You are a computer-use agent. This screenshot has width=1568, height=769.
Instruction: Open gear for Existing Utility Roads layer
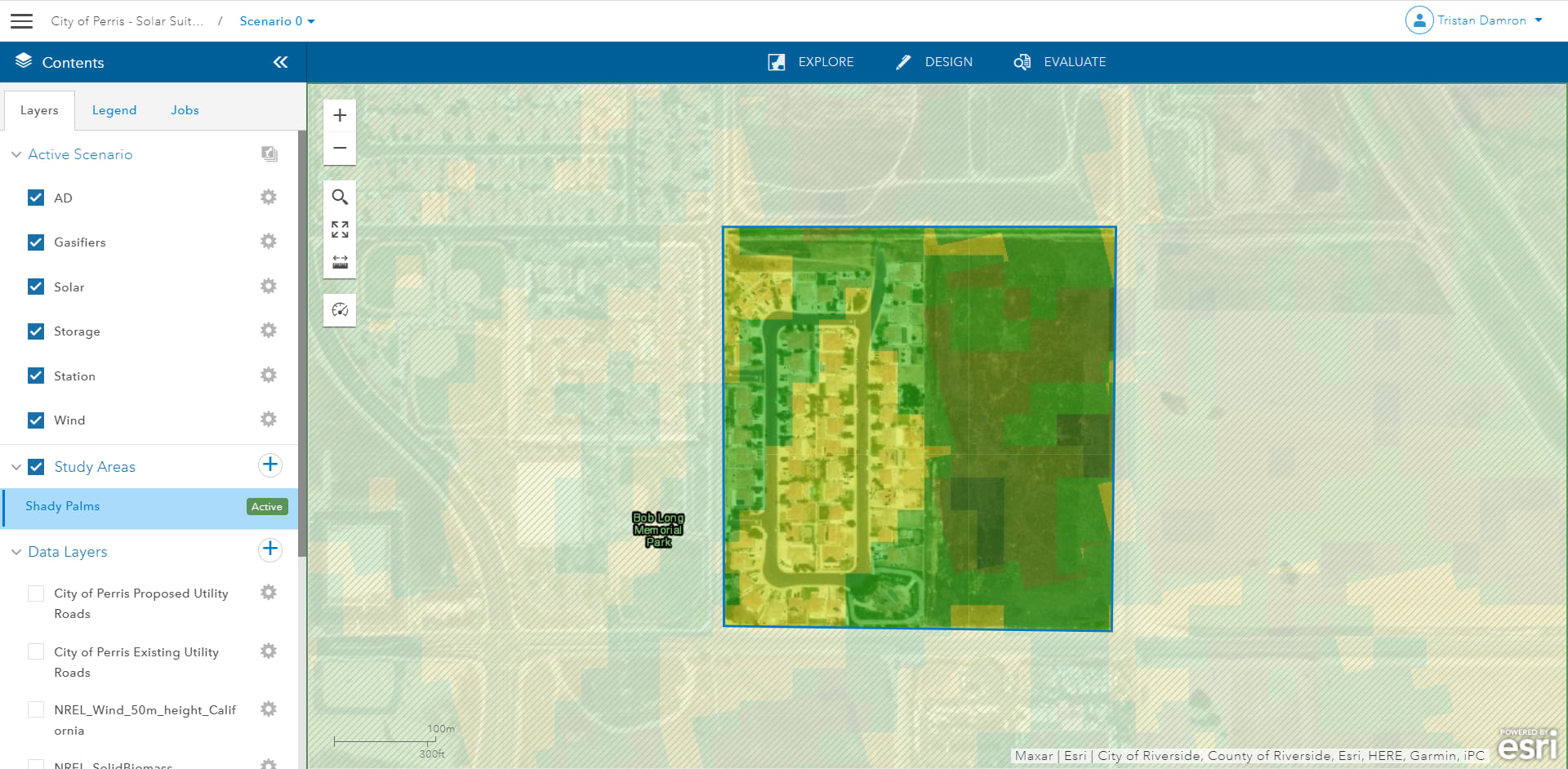(x=269, y=651)
